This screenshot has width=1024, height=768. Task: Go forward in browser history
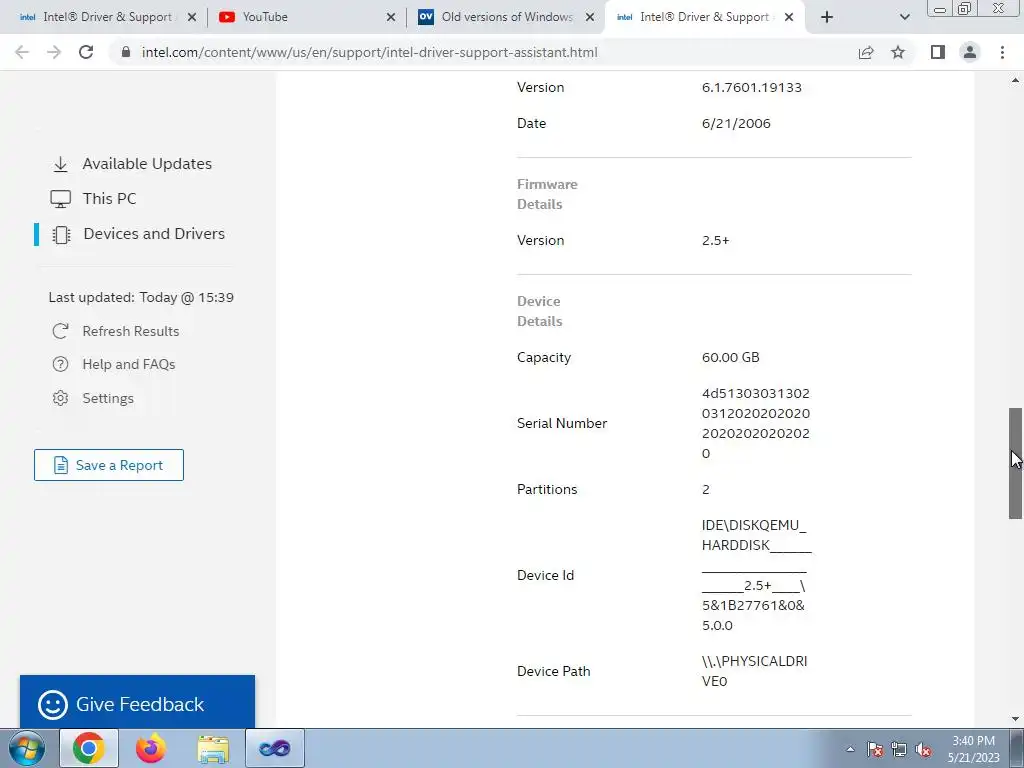pos(54,52)
